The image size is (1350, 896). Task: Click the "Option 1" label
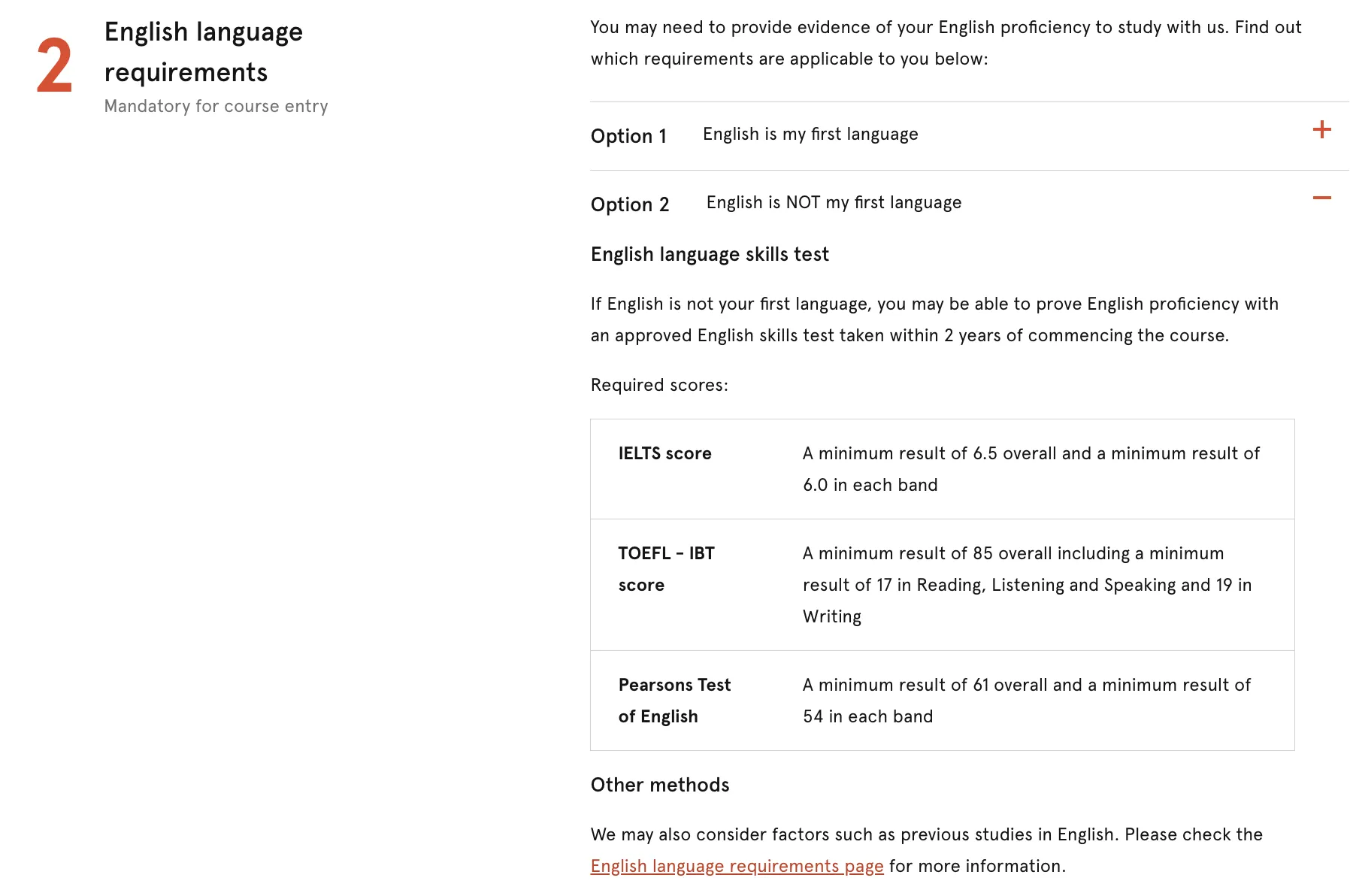pos(628,136)
